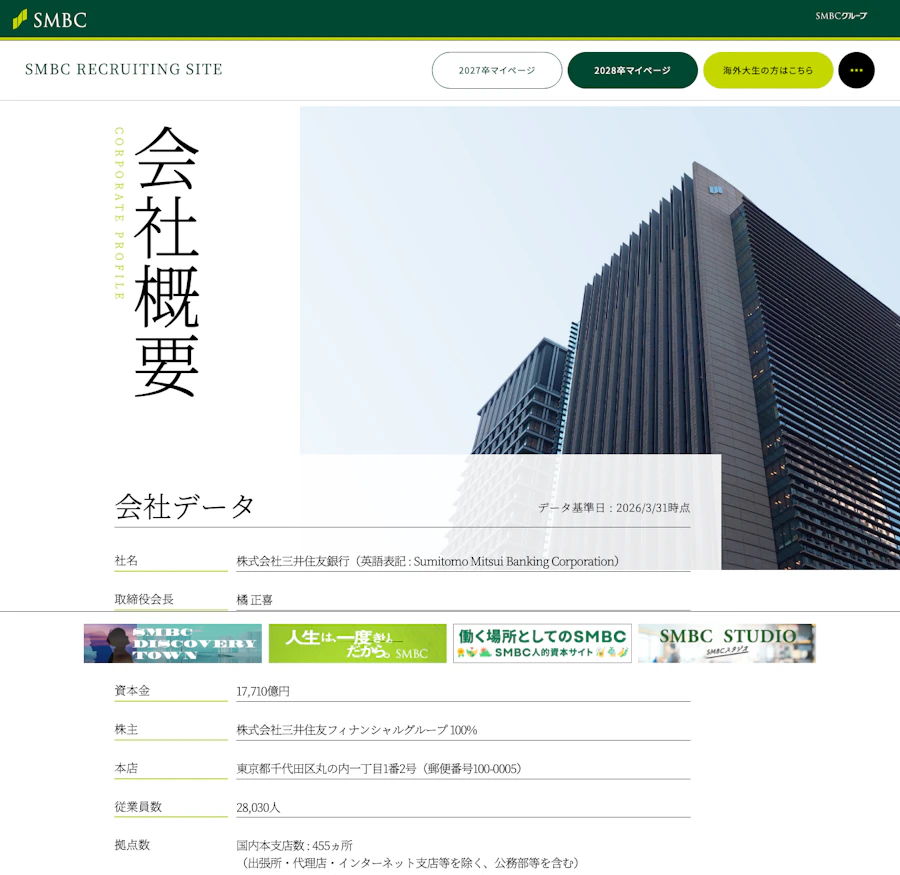The width and height of the screenshot is (900, 875).
Task: Open the 2027卒マイページ button
Action: [x=496, y=70]
